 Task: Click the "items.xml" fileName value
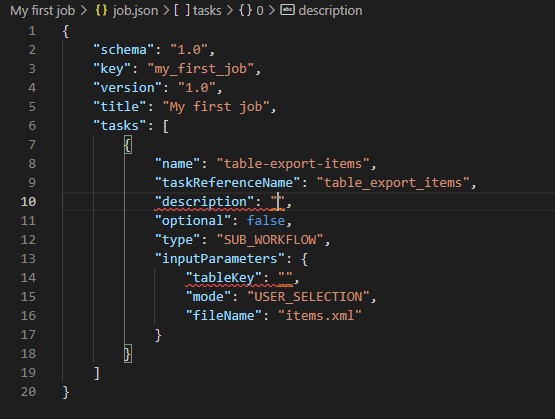click(320, 316)
